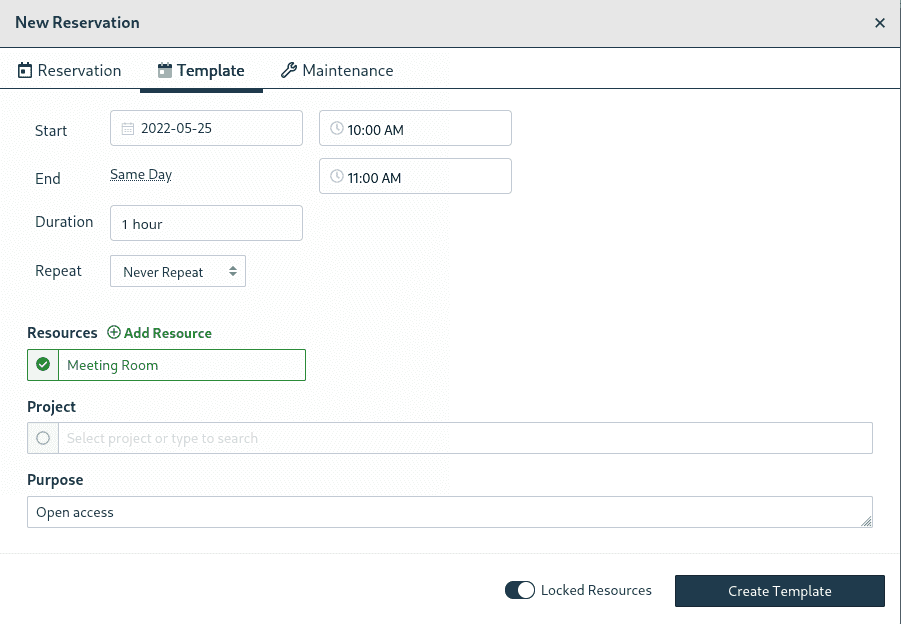The image size is (901, 624).
Task: Open the Never Repeat dropdown
Action: pos(177,271)
